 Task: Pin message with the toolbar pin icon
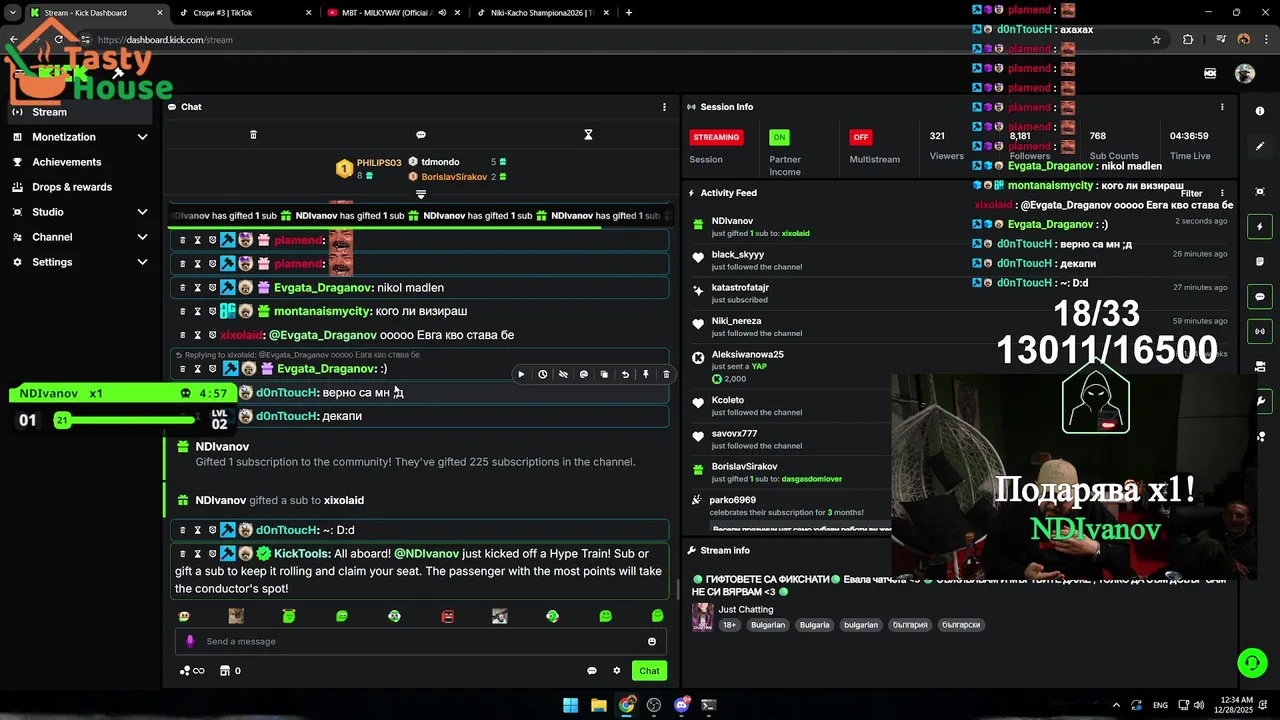[646, 375]
